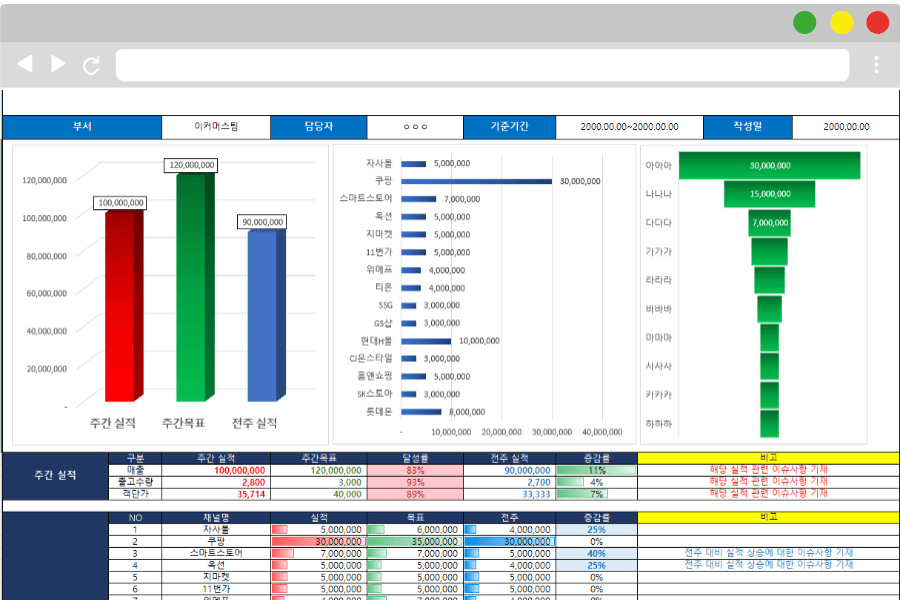Select the 2000.00.00~2000.00.00 period cell

(x=629, y=127)
